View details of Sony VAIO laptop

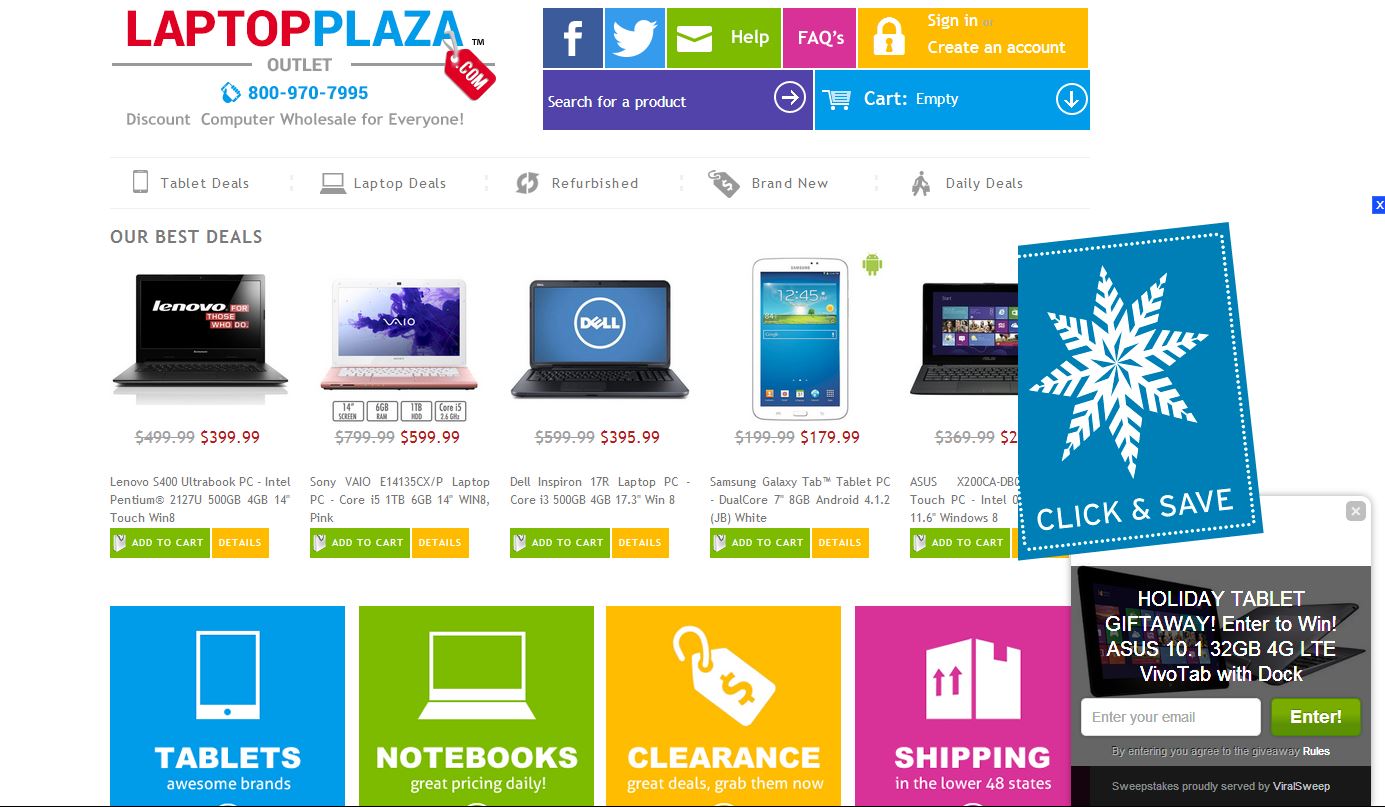coord(440,543)
